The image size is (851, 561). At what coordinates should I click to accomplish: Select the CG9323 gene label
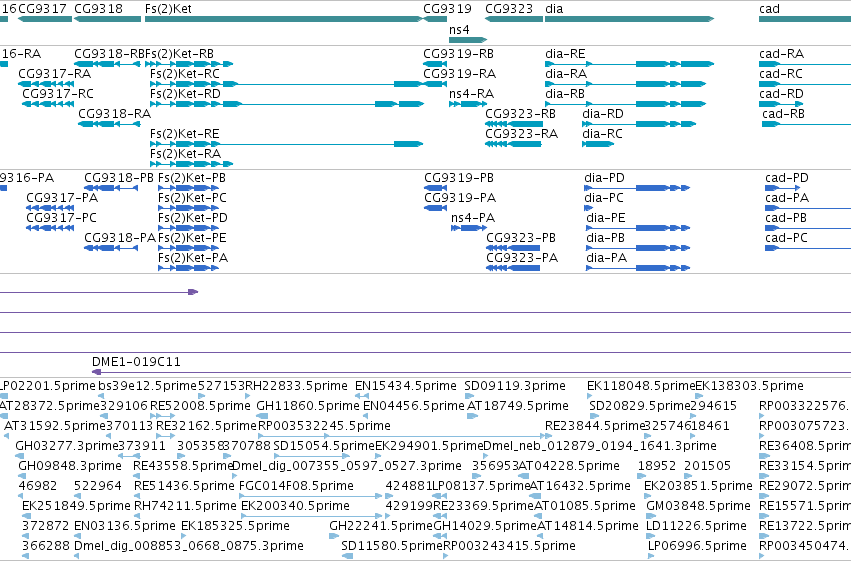[509, 9]
